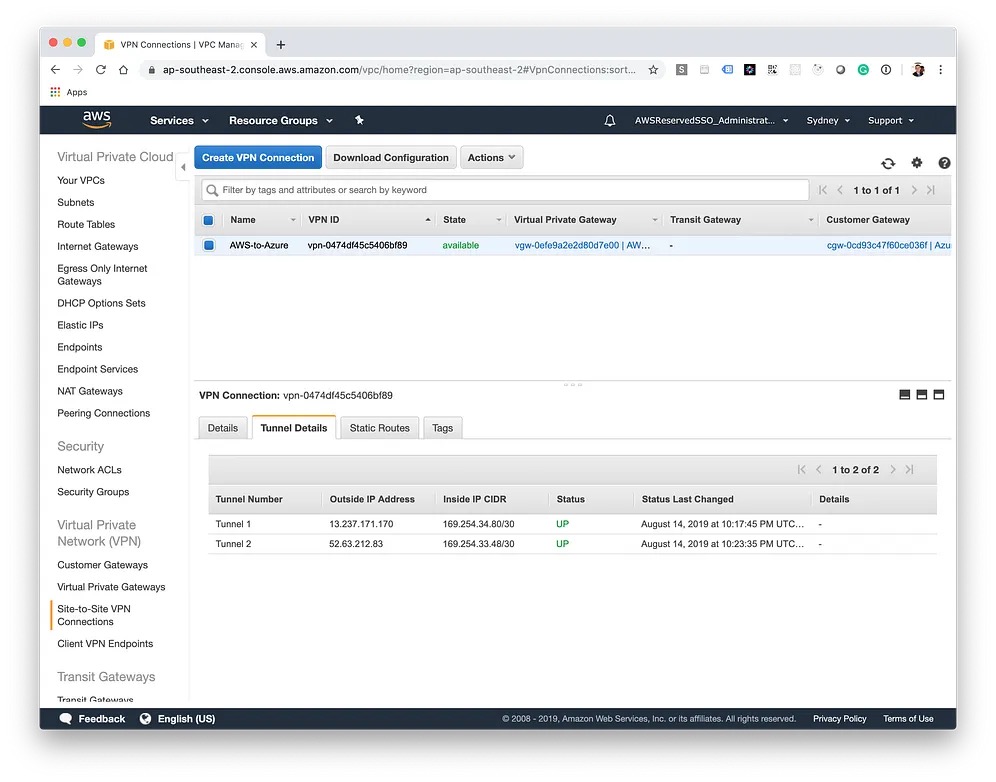Click the Grammarly extension icon
The height and width of the screenshot is (782, 996).
point(863,70)
